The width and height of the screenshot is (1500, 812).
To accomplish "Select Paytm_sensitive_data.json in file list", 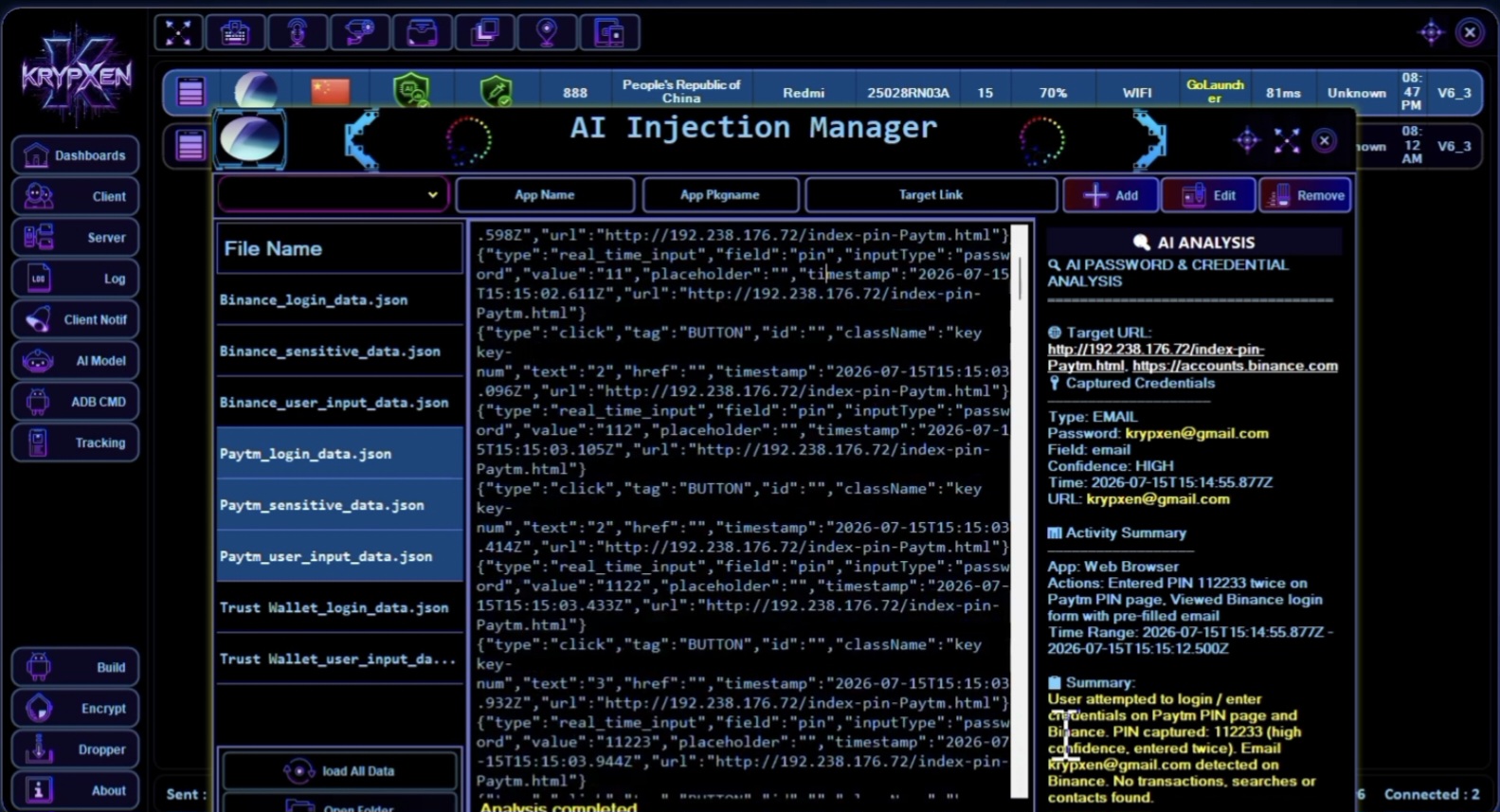I will coord(339,505).
